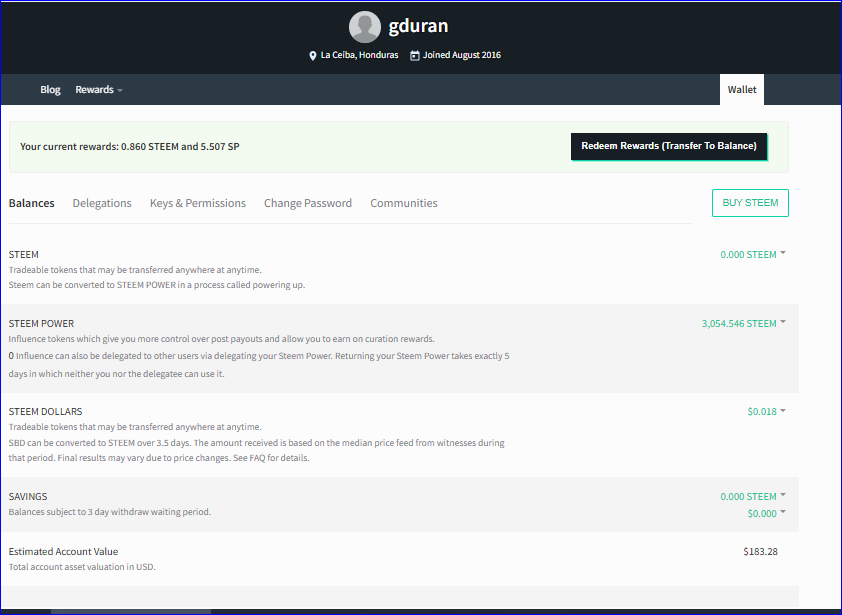Screen dimensions: 842x615
Task: Open the Rewards dropdown menu
Action: [x=99, y=90]
